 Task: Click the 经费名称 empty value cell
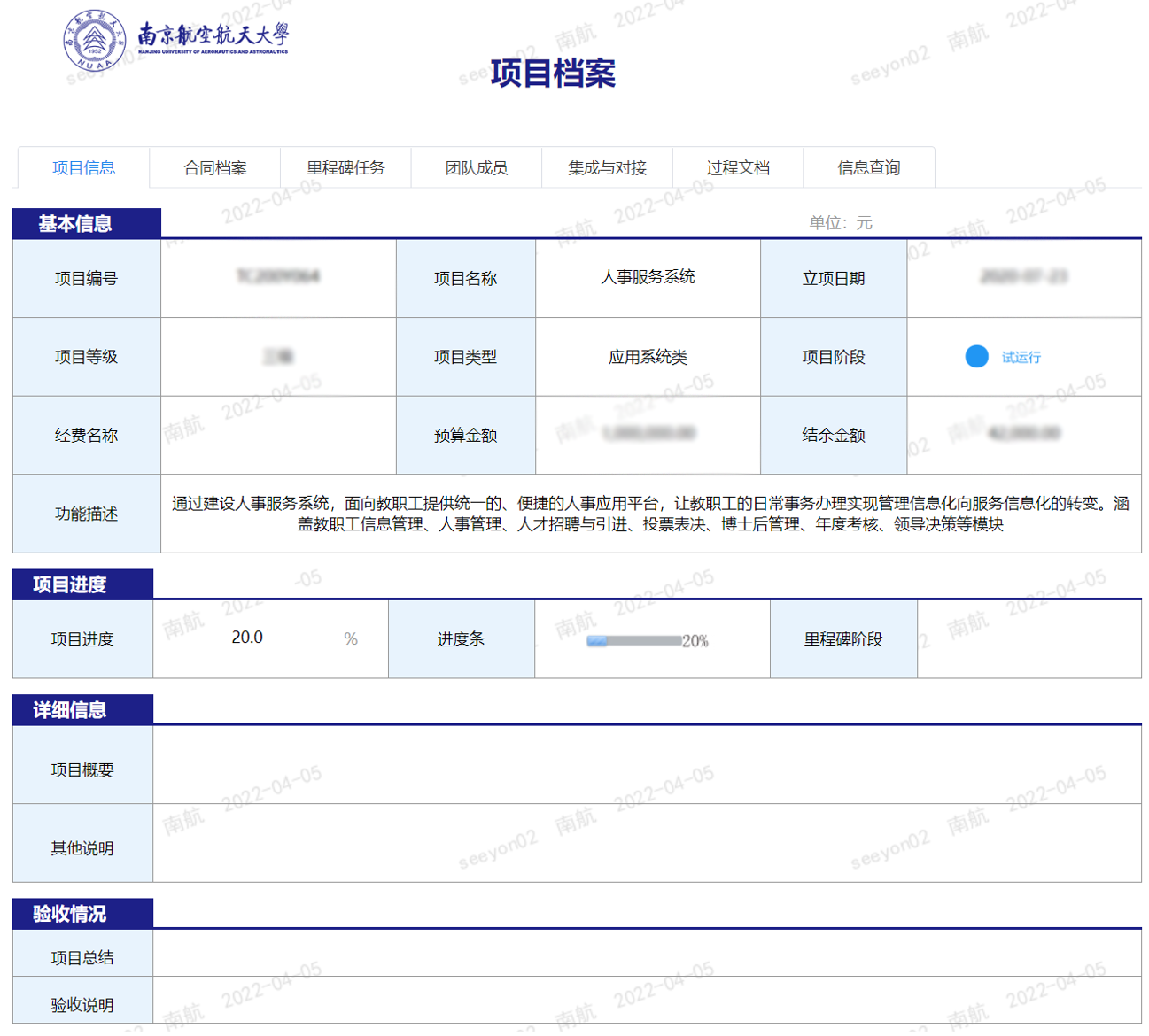(278, 435)
